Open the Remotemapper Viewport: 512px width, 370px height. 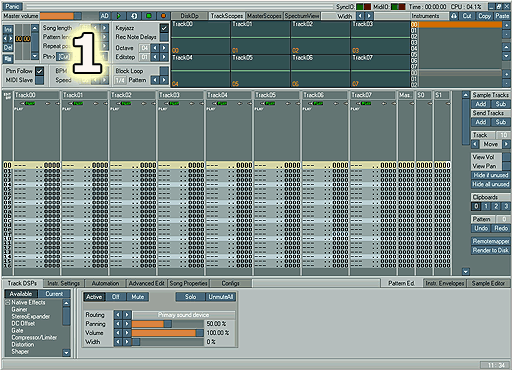pyautogui.click(x=491, y=241)
